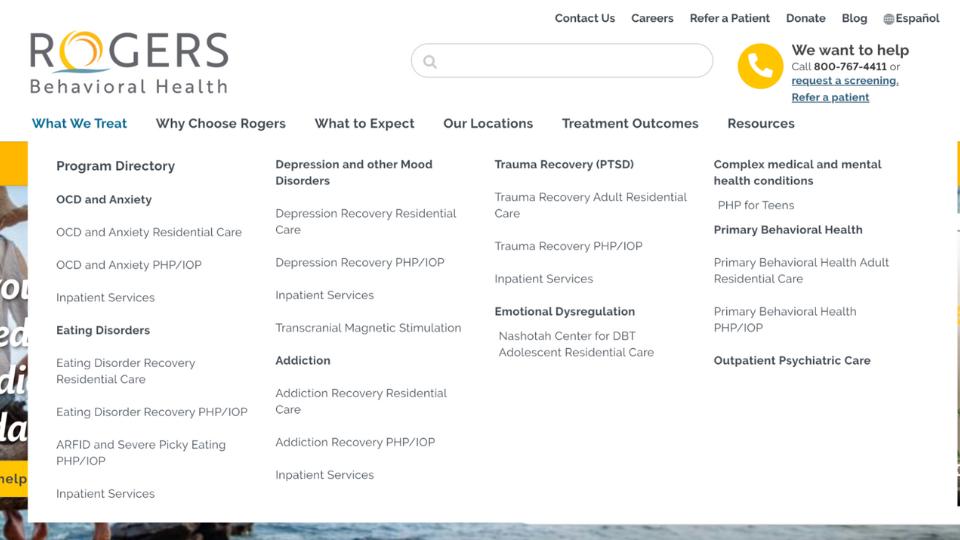This screenshot has height=540, width=960.
Task: Select Transcranial Magnetic Stimulation
Action: click(368, 328)
